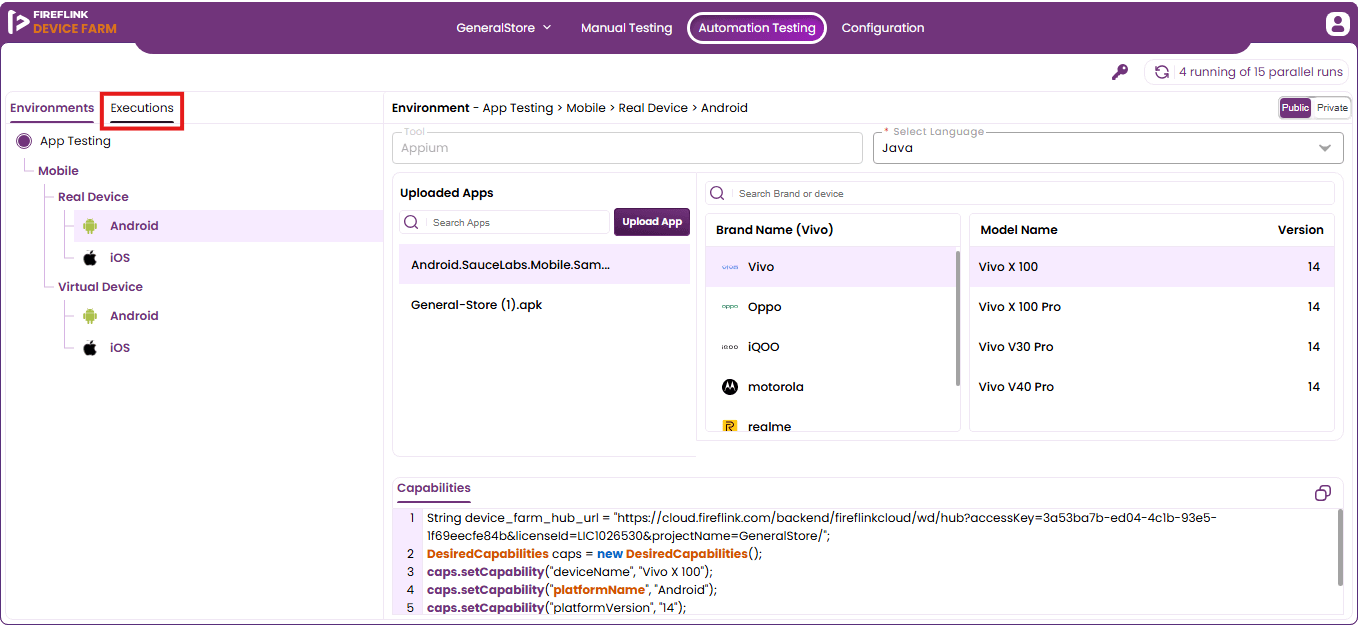The height and width of the screenshot is (626, 1361).
Task: Select the General-Store (1).apk app
Action: tap(544, 305)
